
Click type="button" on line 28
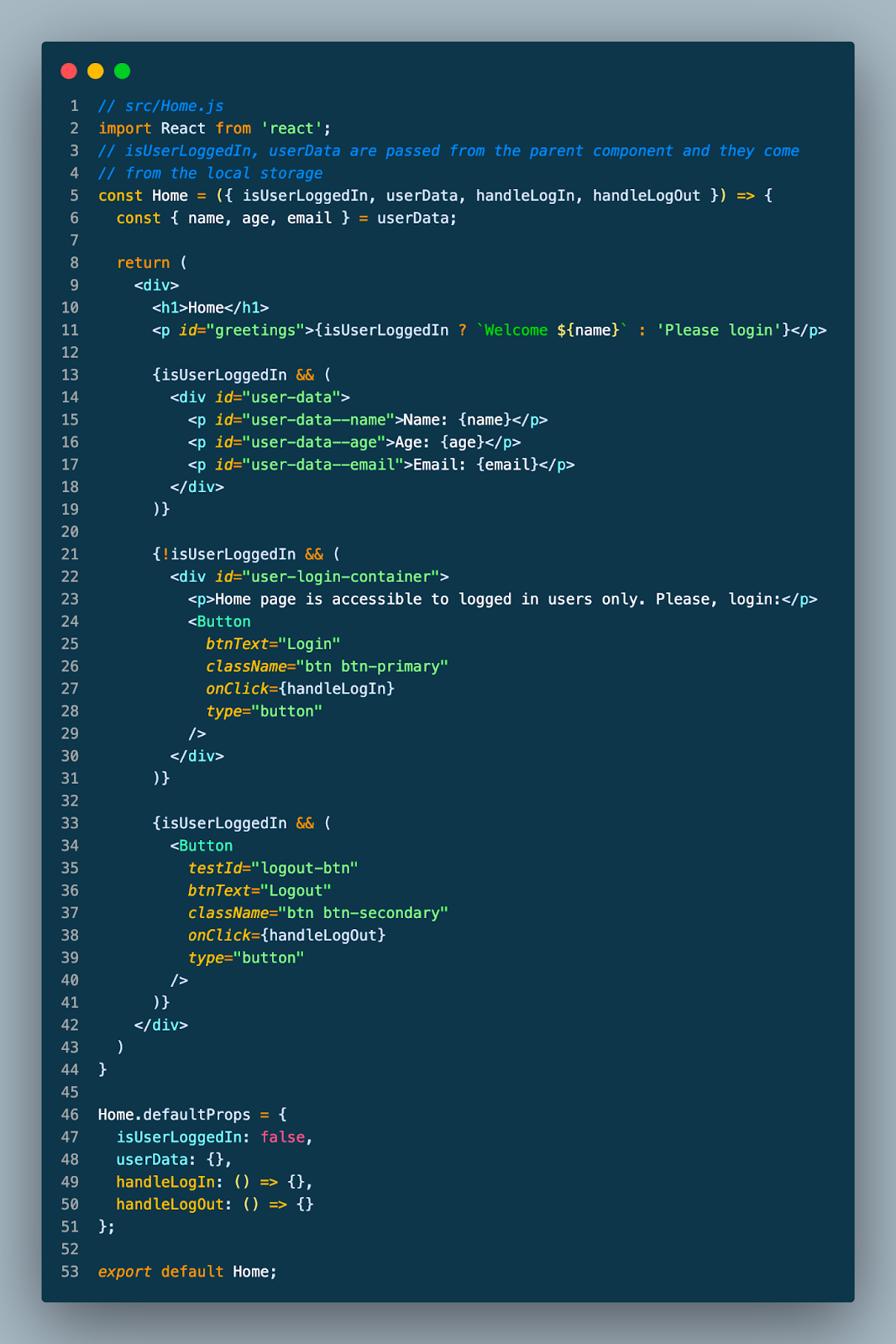pyautogui.click(x=265, y=711)
